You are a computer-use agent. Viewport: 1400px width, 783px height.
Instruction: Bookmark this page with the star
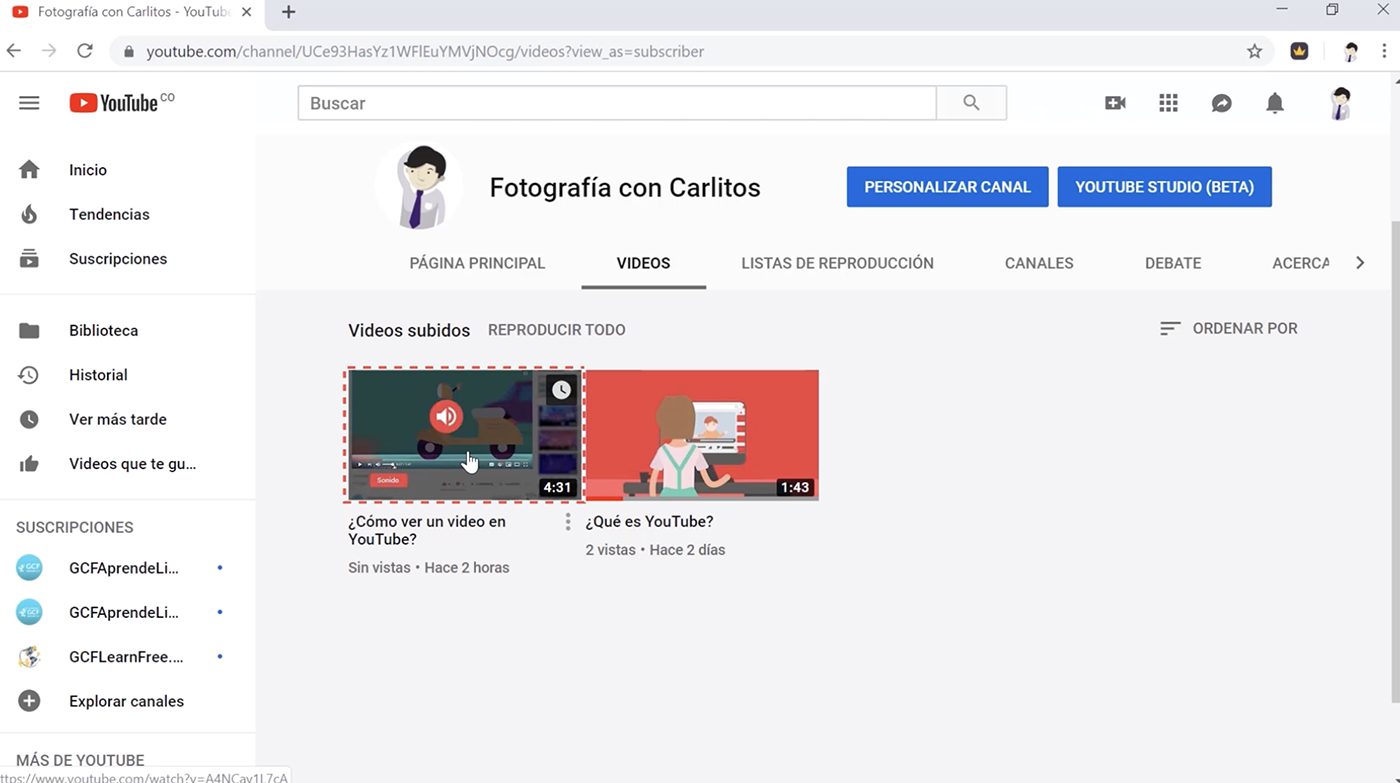[1254, 51]
